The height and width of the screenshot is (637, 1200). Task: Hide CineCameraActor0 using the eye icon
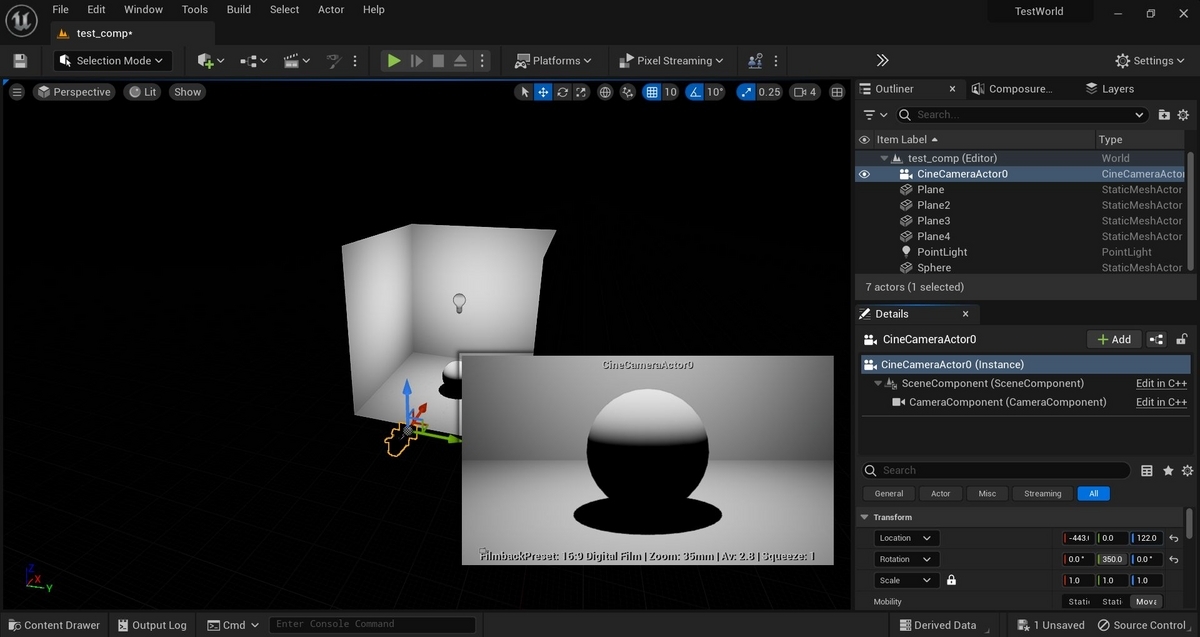[865, 174]
